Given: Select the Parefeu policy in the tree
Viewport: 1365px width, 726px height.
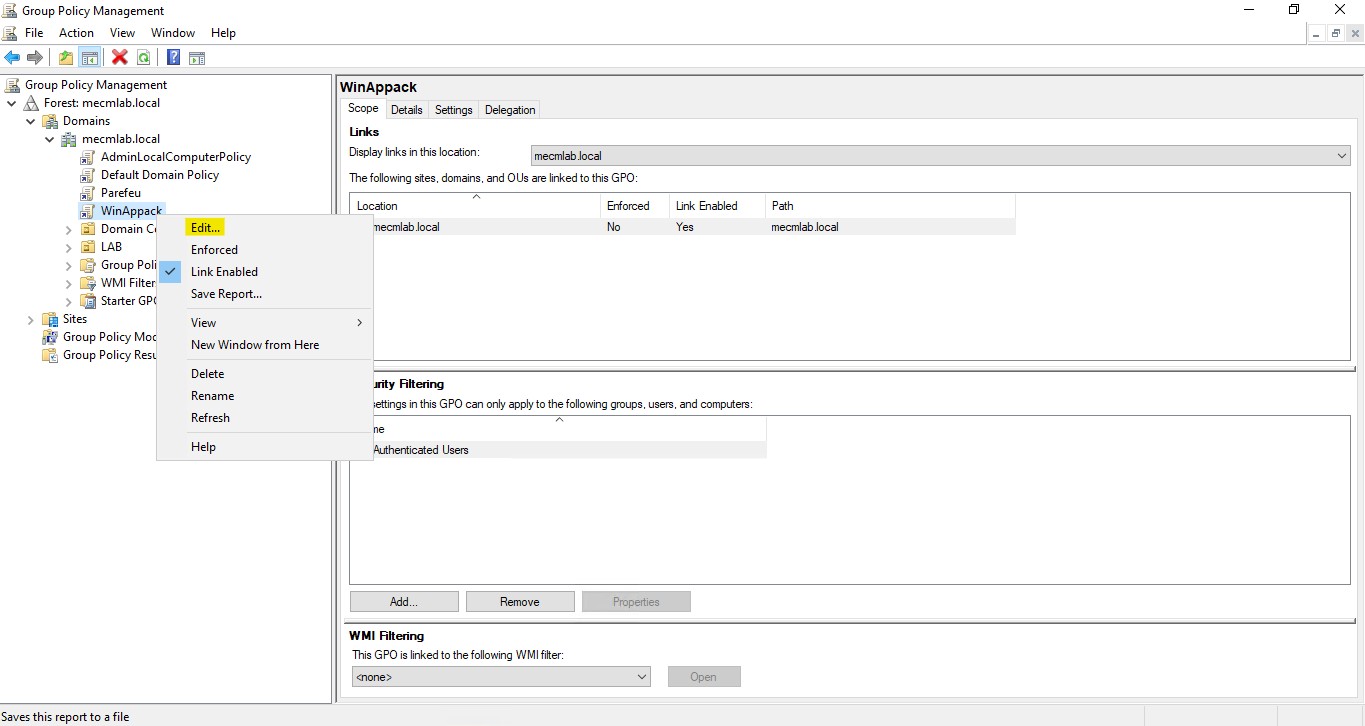Looking at the screenshot, I should click(120, 192).
